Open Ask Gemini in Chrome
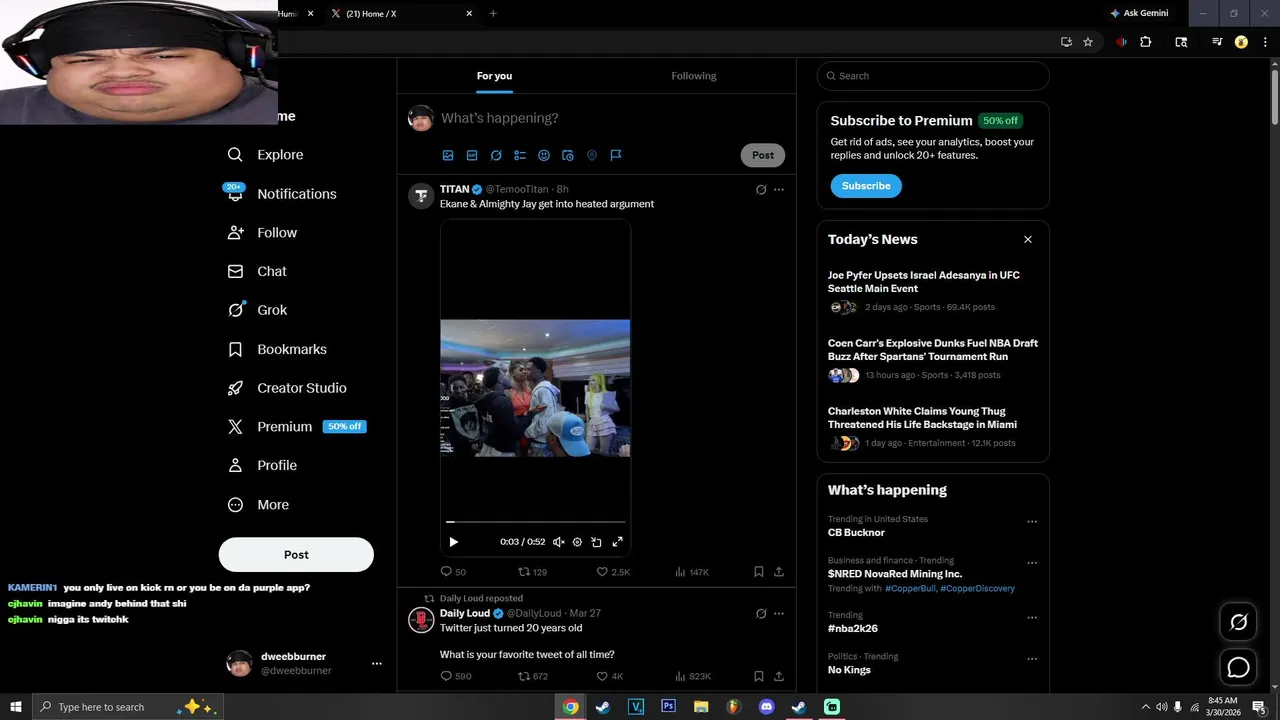The width and height of the screenshot is (1280, 720). [x=1139, y=14]
